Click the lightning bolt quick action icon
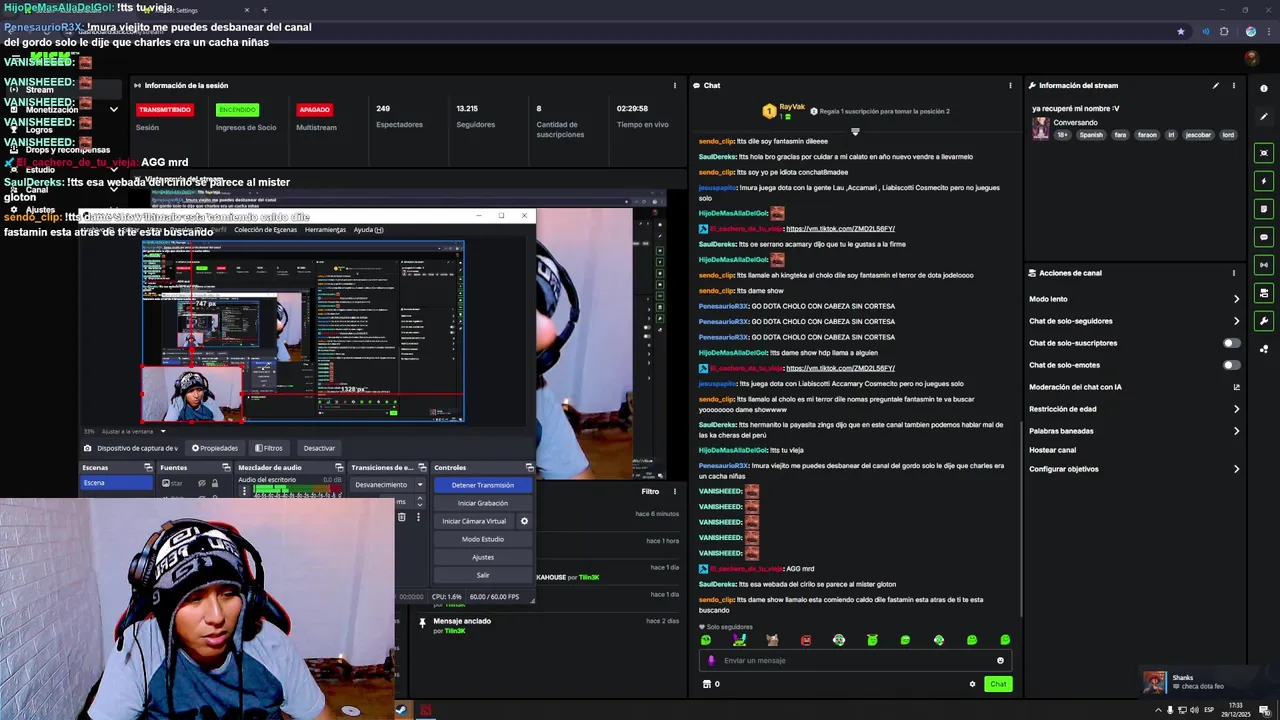The image size is (1280, 720). 1264,181
